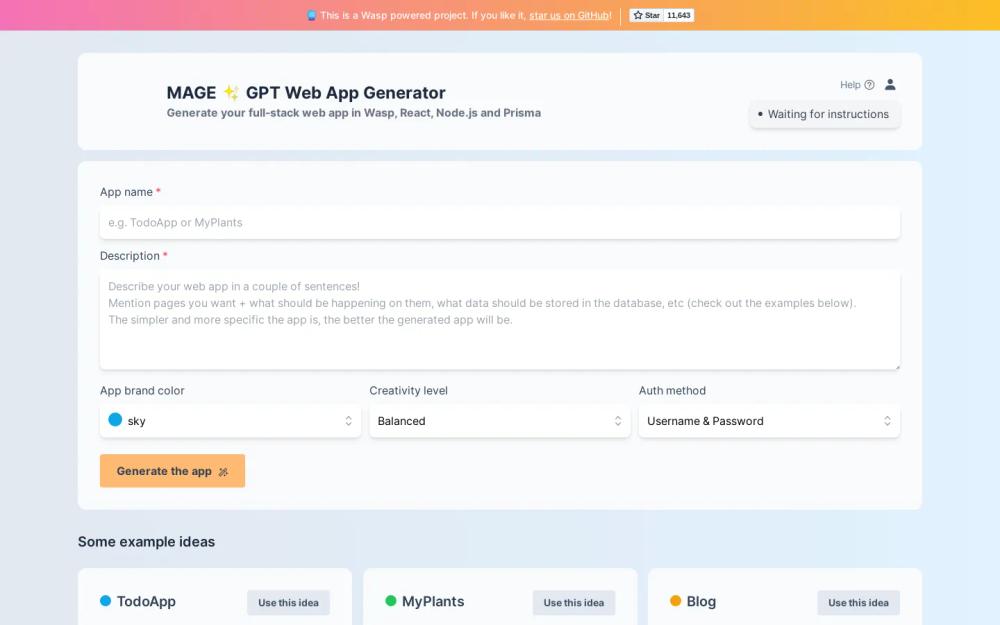1000x625 pixels.
Task: Click the TodoApp card title
Action: (x=146, y=601)
